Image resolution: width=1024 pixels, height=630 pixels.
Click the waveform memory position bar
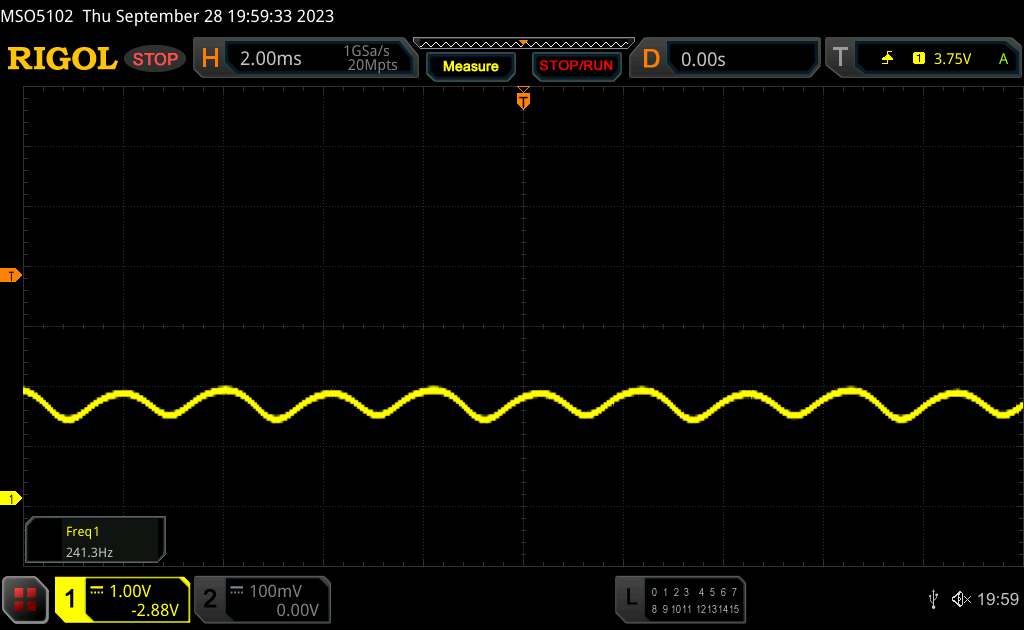(524, 44)
